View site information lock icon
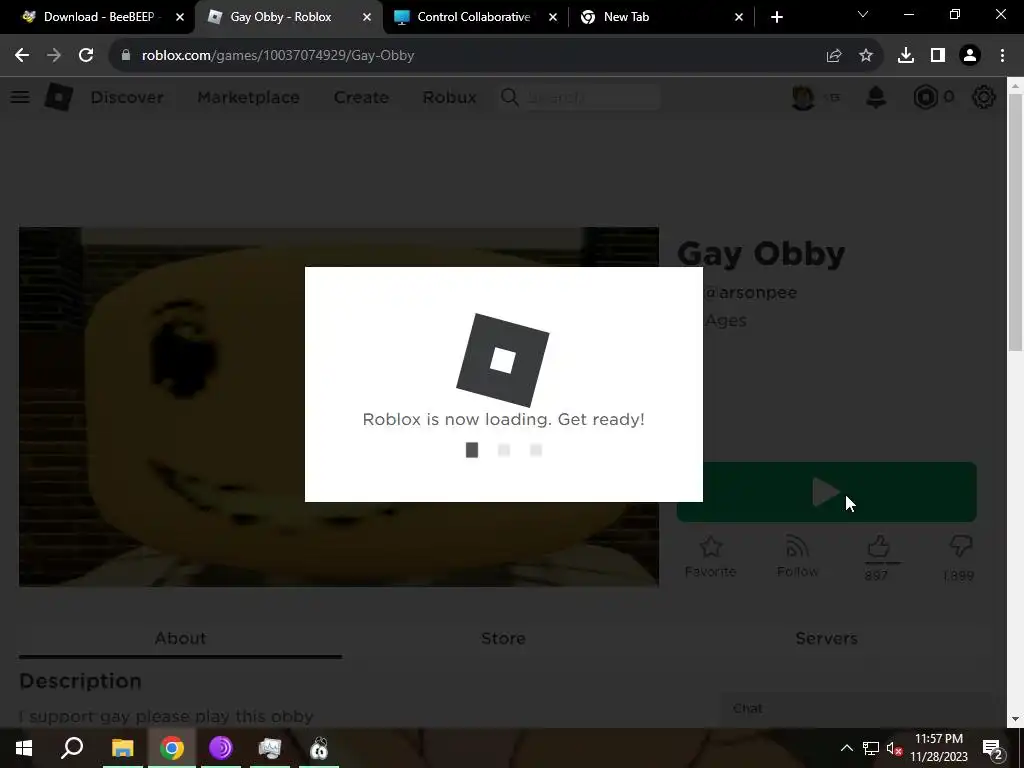This screenshot has width=1024, height=768. pyautogui.click(x=126, y=56)
